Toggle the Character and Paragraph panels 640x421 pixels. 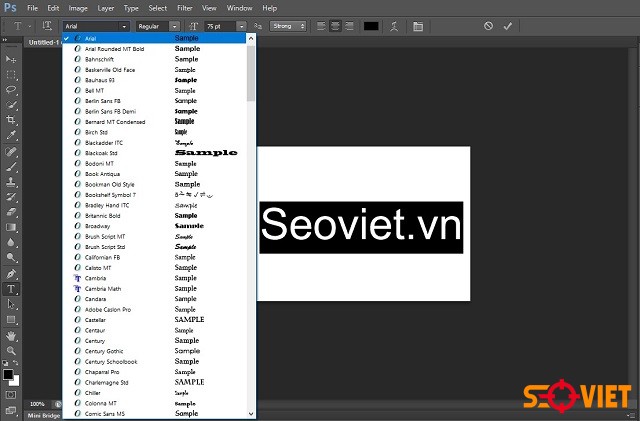coord(417,25)
